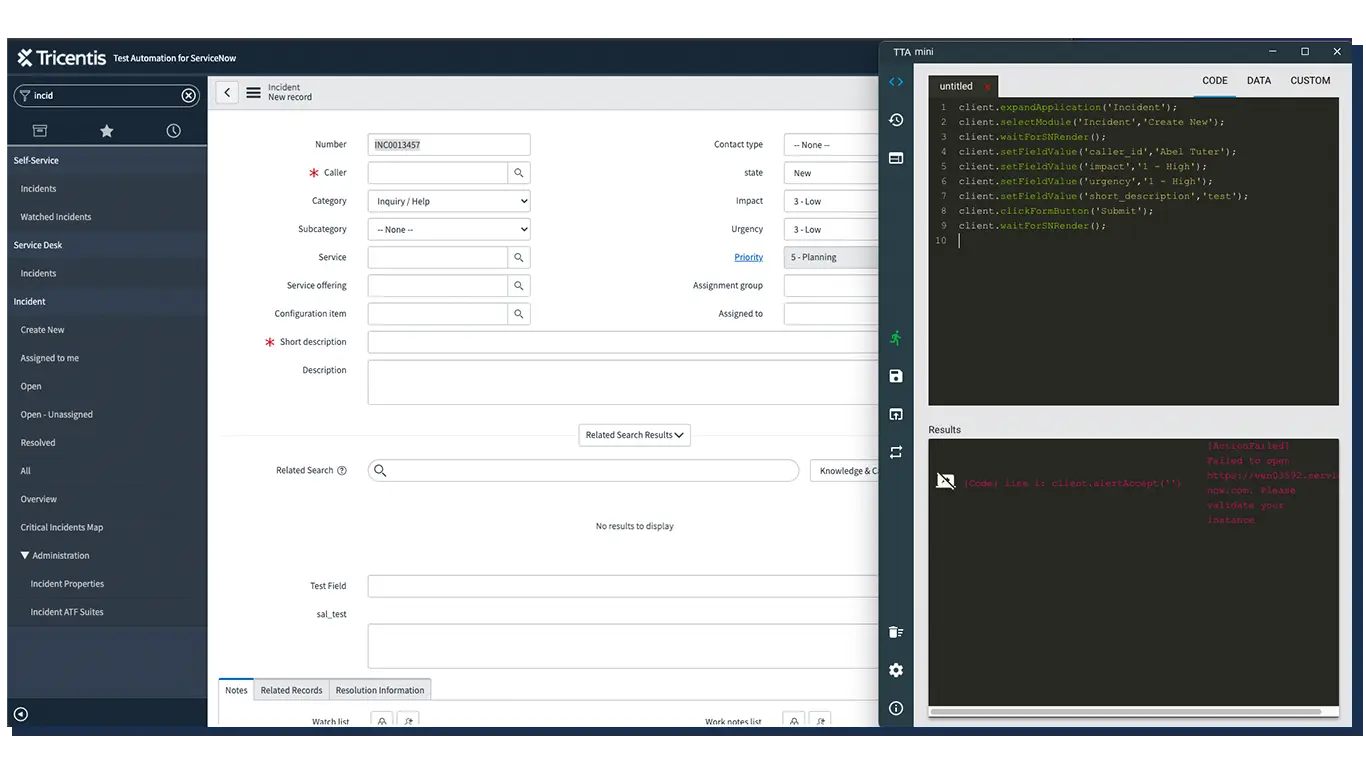
Task: Open the history icon in TTA mini
Action: tap(896, 120)
